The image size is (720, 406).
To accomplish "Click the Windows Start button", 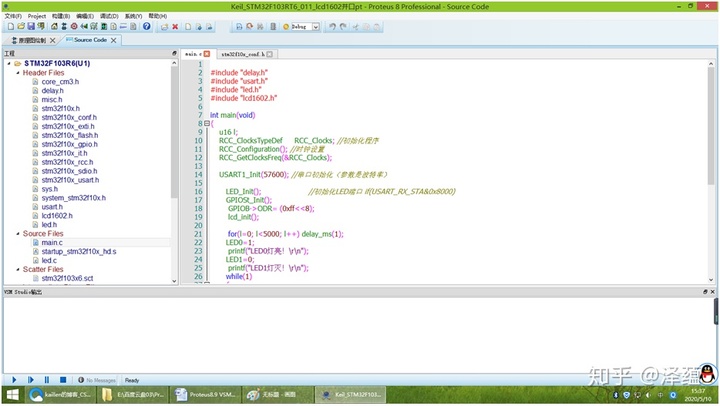I will (x=12, y=395).
